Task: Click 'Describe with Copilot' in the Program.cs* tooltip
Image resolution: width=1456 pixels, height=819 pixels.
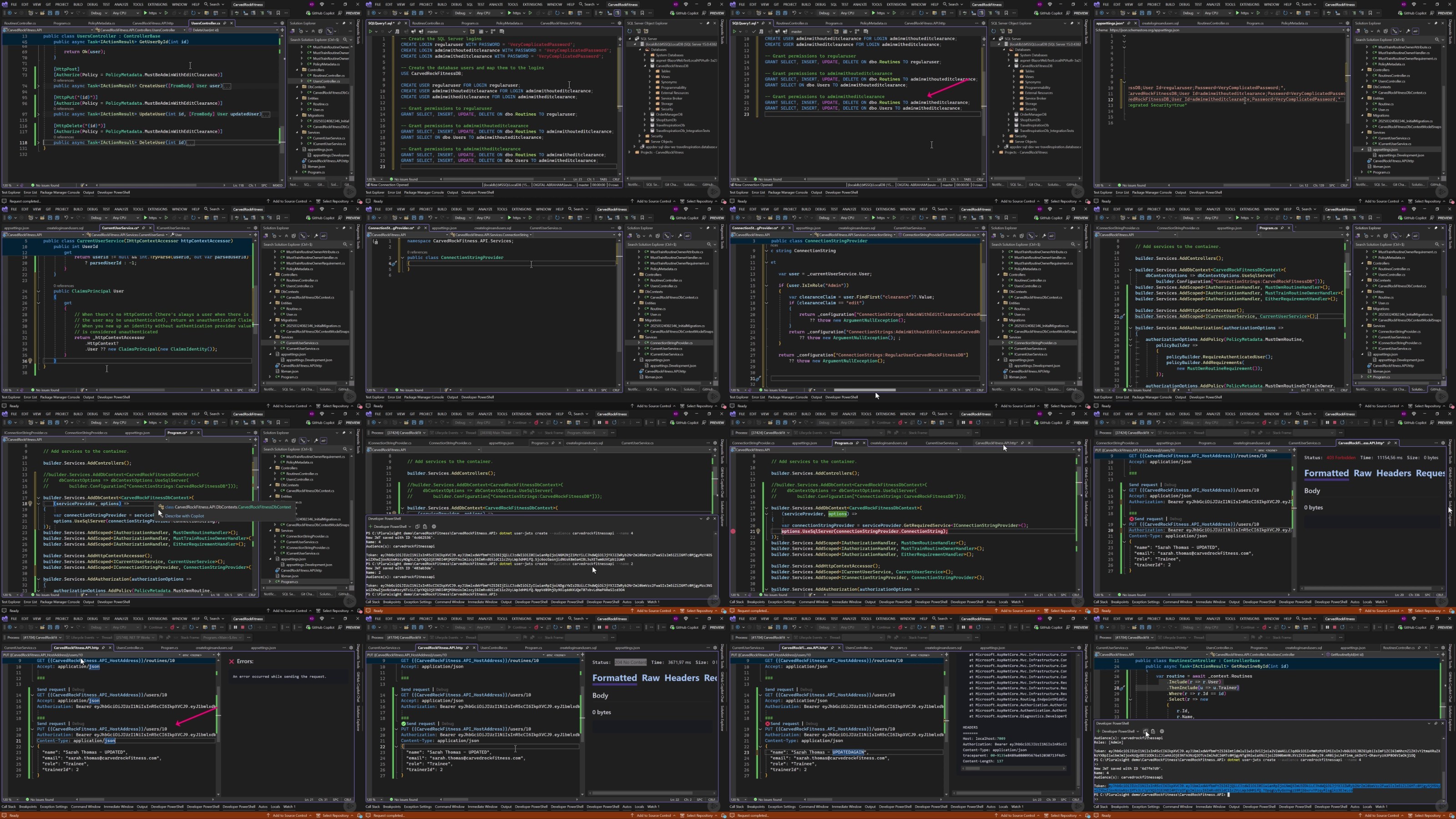Action: (184, 516)
